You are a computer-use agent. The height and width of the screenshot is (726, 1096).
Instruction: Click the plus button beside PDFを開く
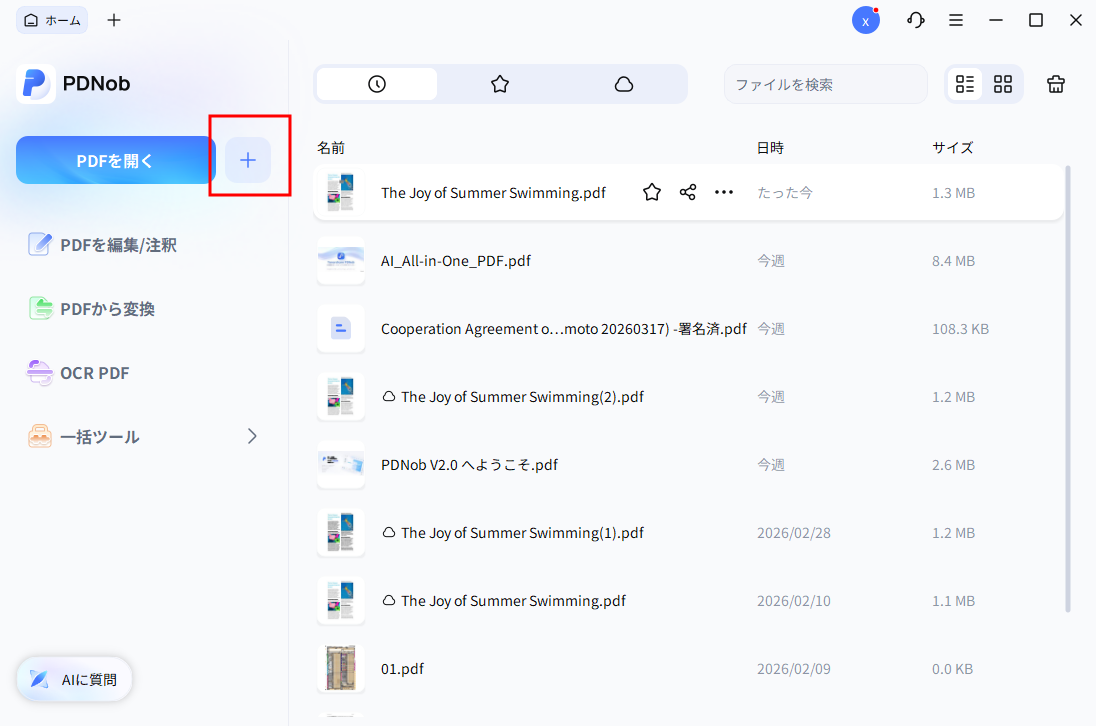(248, 160)
